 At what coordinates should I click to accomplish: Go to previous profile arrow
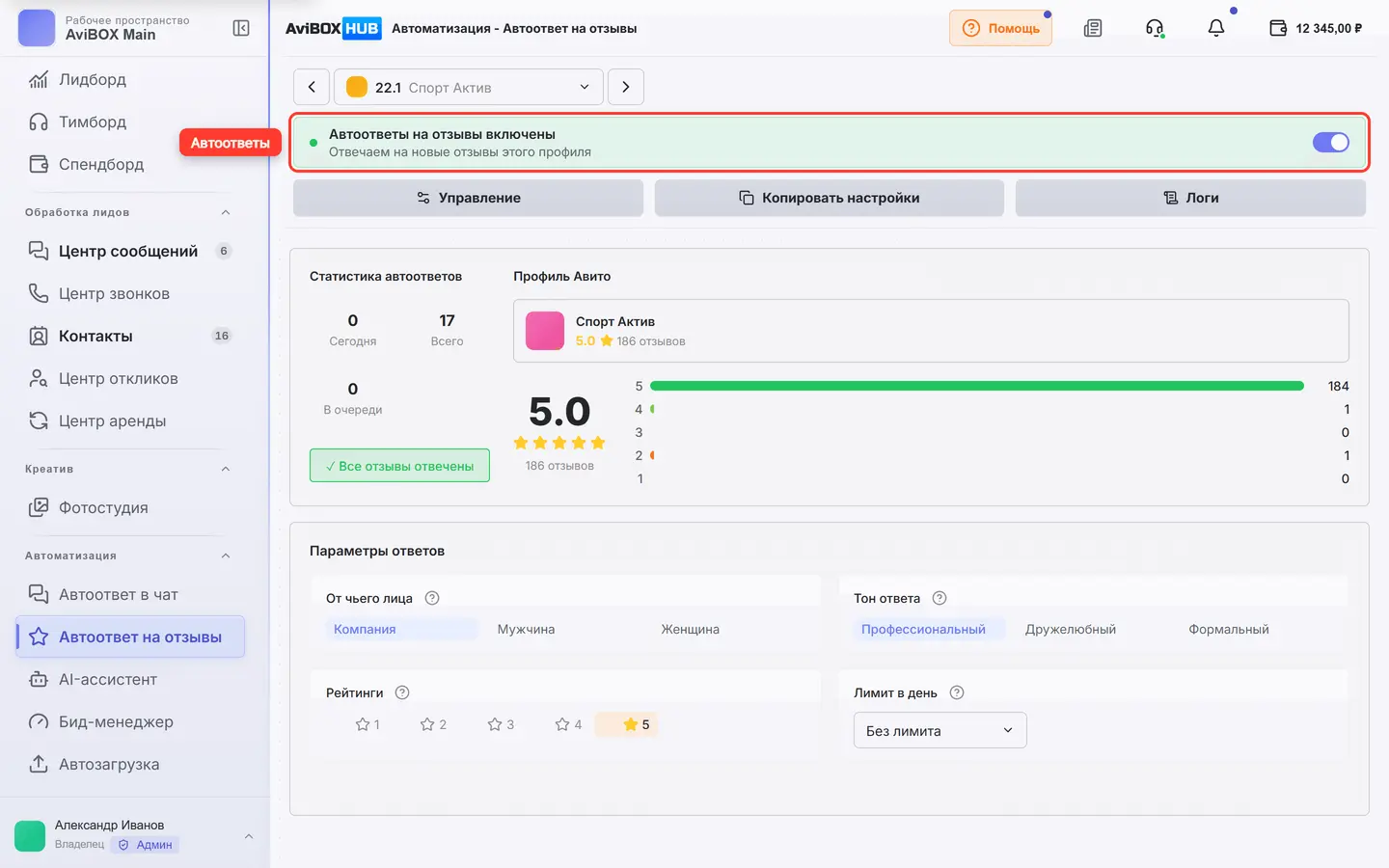(312, 87)
